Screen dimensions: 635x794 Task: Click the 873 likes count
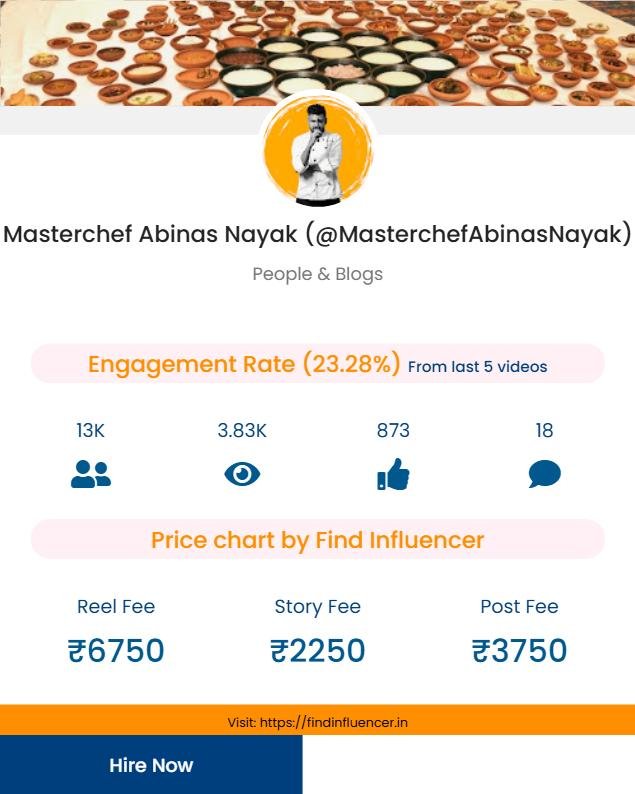(393, 430)
